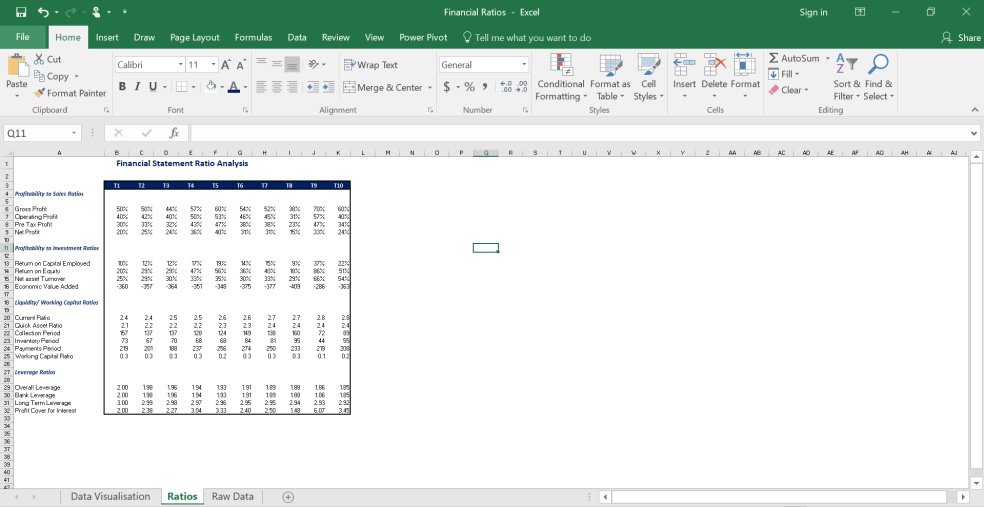Viewport: 984px width, 507px height.
Task: Click the Save icon in quick access toolbar
Action: tap(21, 12)
